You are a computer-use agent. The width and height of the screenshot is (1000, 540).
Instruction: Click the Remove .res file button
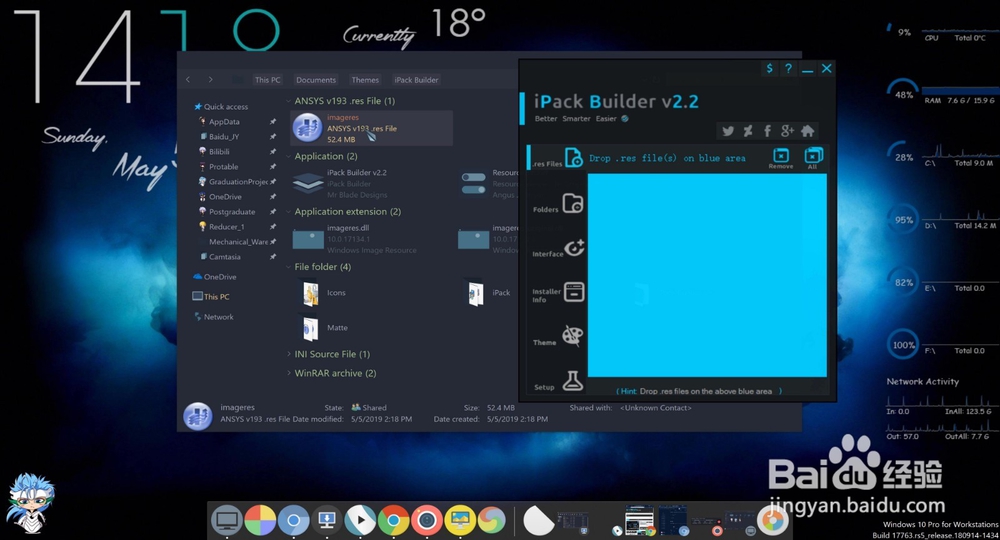pos(781,158)
